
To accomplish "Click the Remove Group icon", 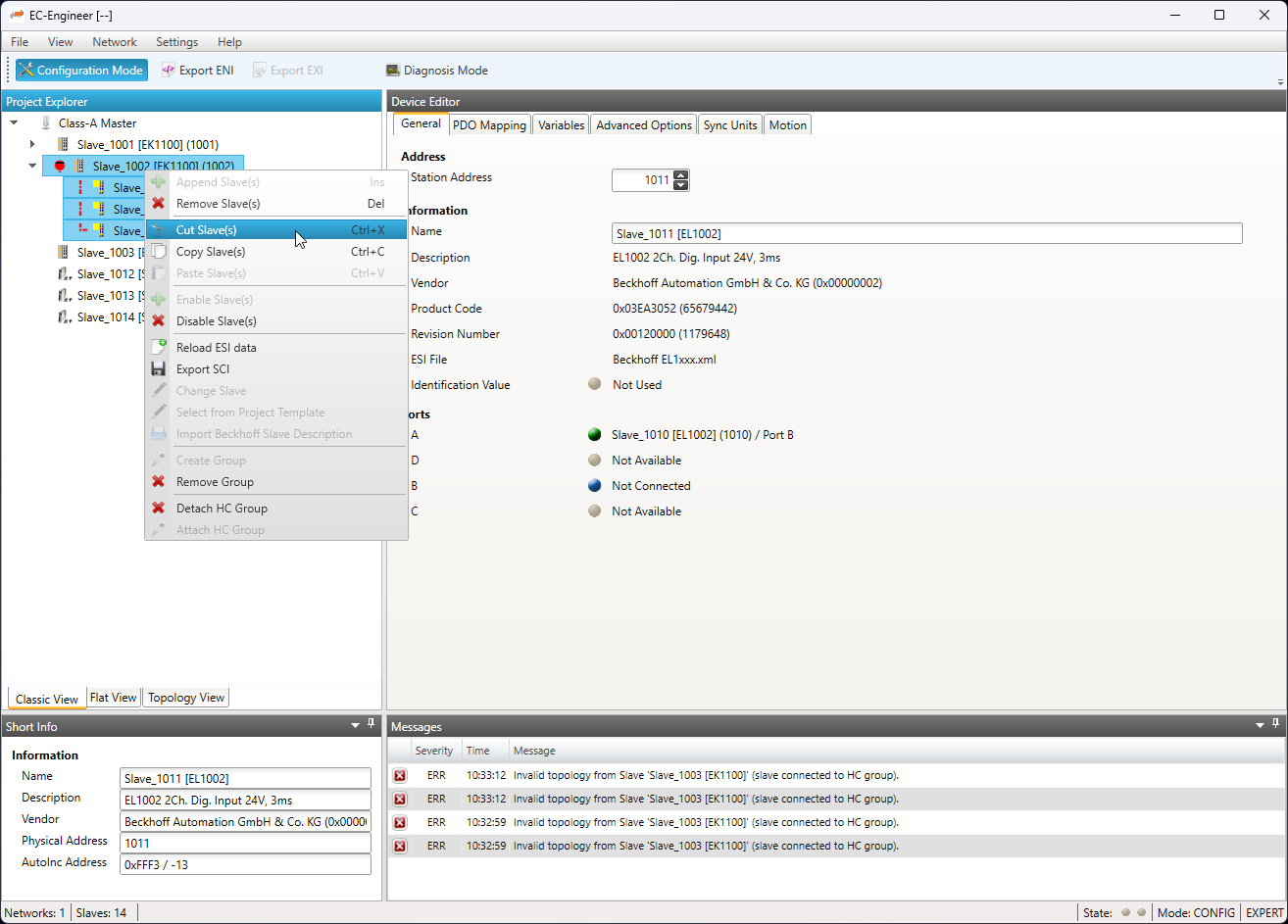I will (x=158, y=482).
